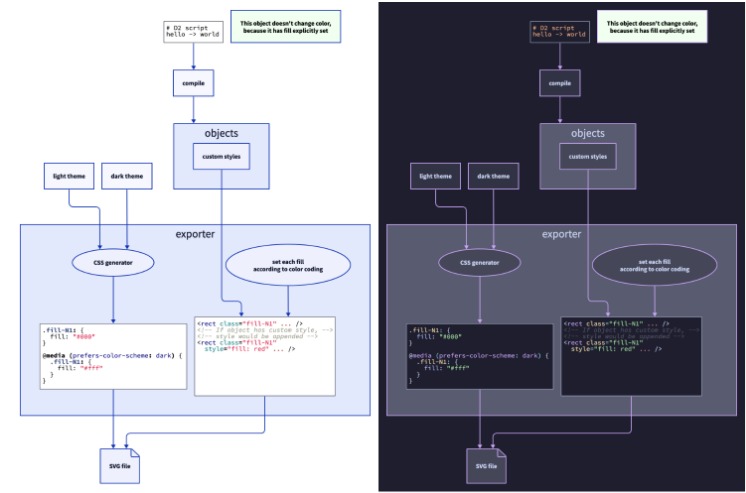Viewport: 746px width, 493px height.
Task: Select the light theme node in dark diagram
Action: [x=435, y=176]
